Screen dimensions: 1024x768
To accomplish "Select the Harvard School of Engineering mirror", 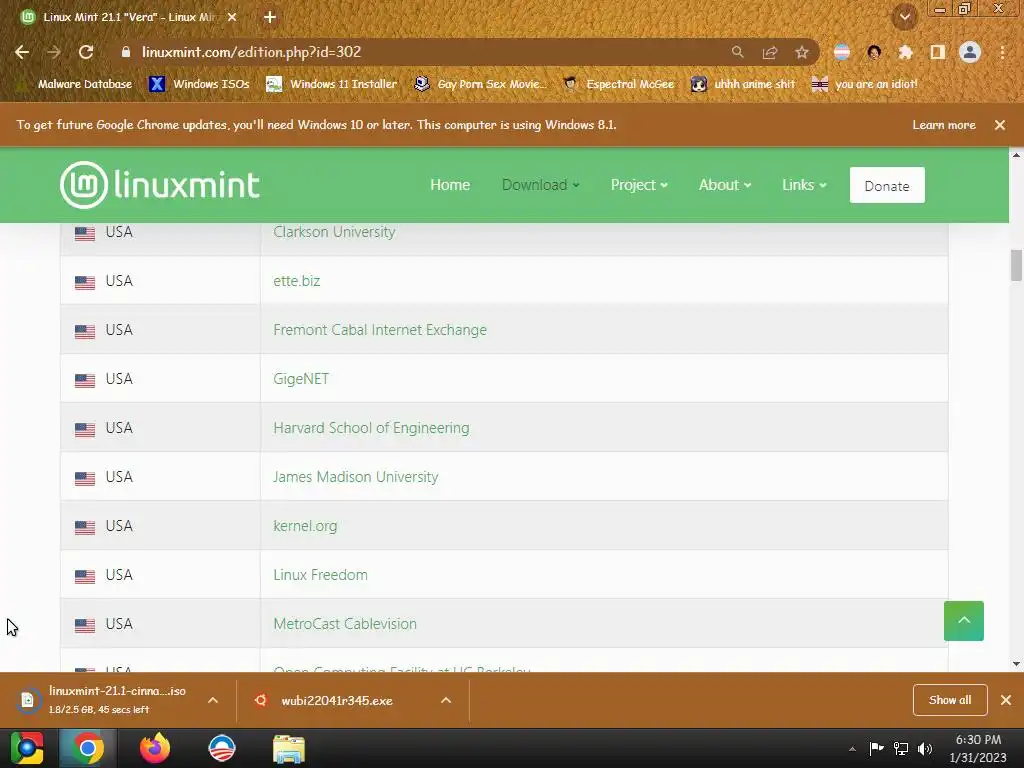I will (371, 428).
